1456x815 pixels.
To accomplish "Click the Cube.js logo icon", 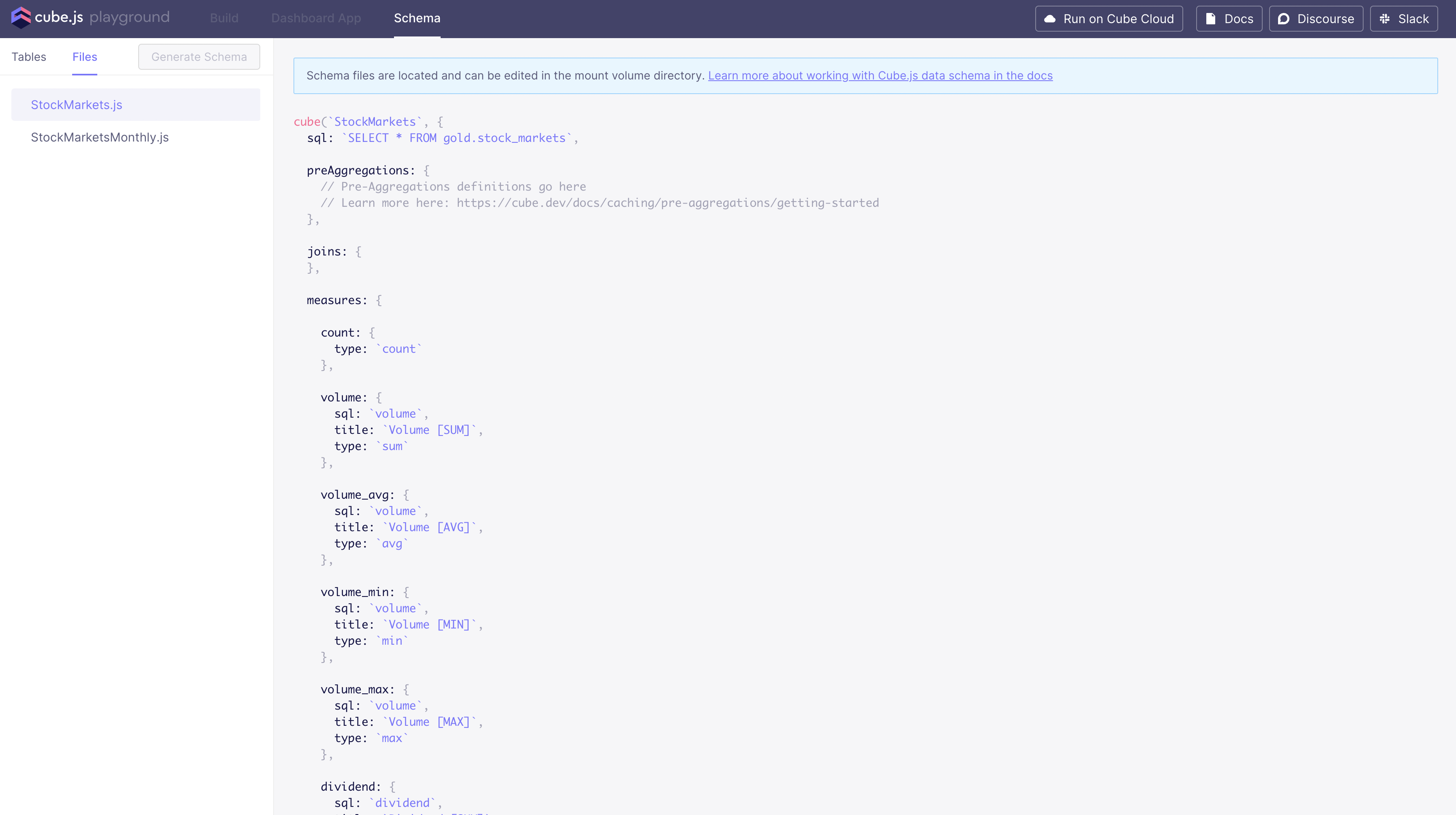I will pyautogui.click(x=21, y=17).
